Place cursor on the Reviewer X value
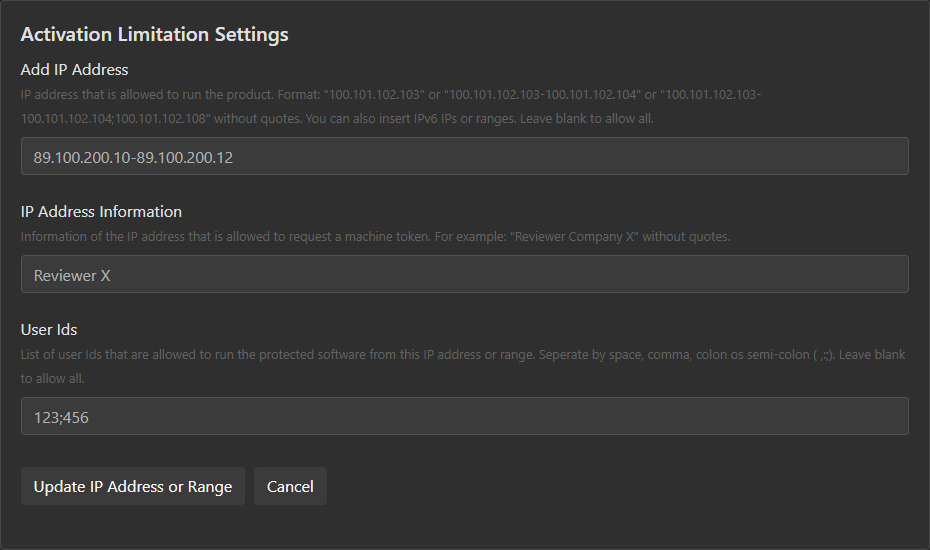This screenshot has height=550, width=930. [72, 275]
